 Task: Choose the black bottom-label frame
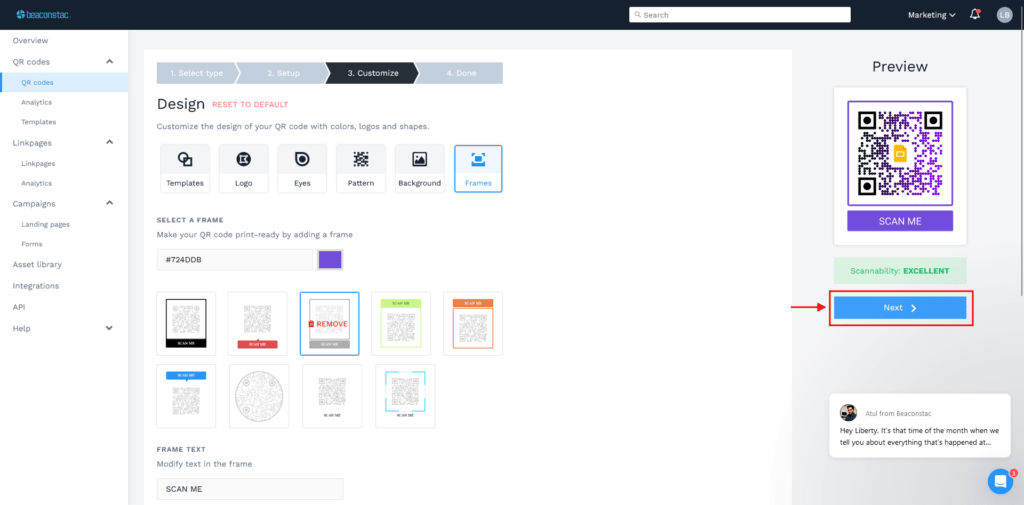tap(186, 323)
